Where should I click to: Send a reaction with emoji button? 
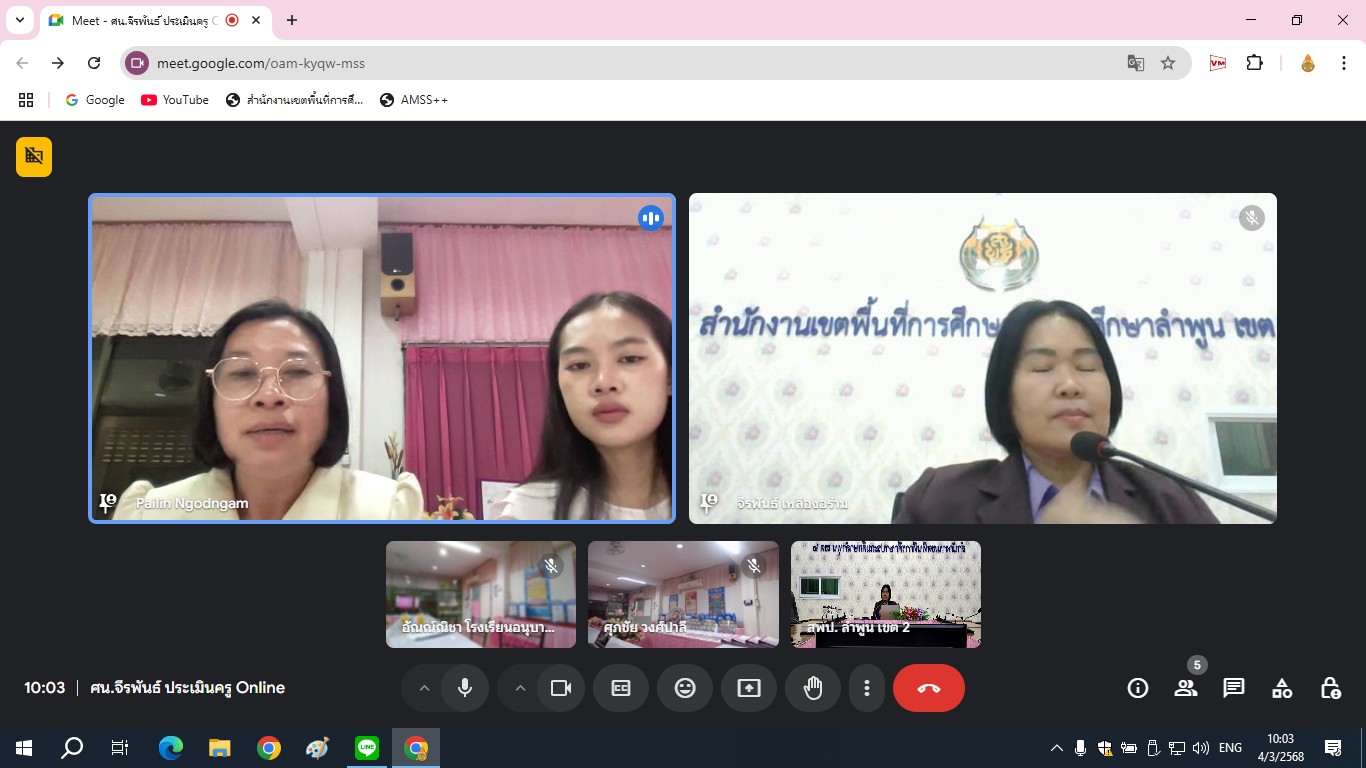click(685, 688)
